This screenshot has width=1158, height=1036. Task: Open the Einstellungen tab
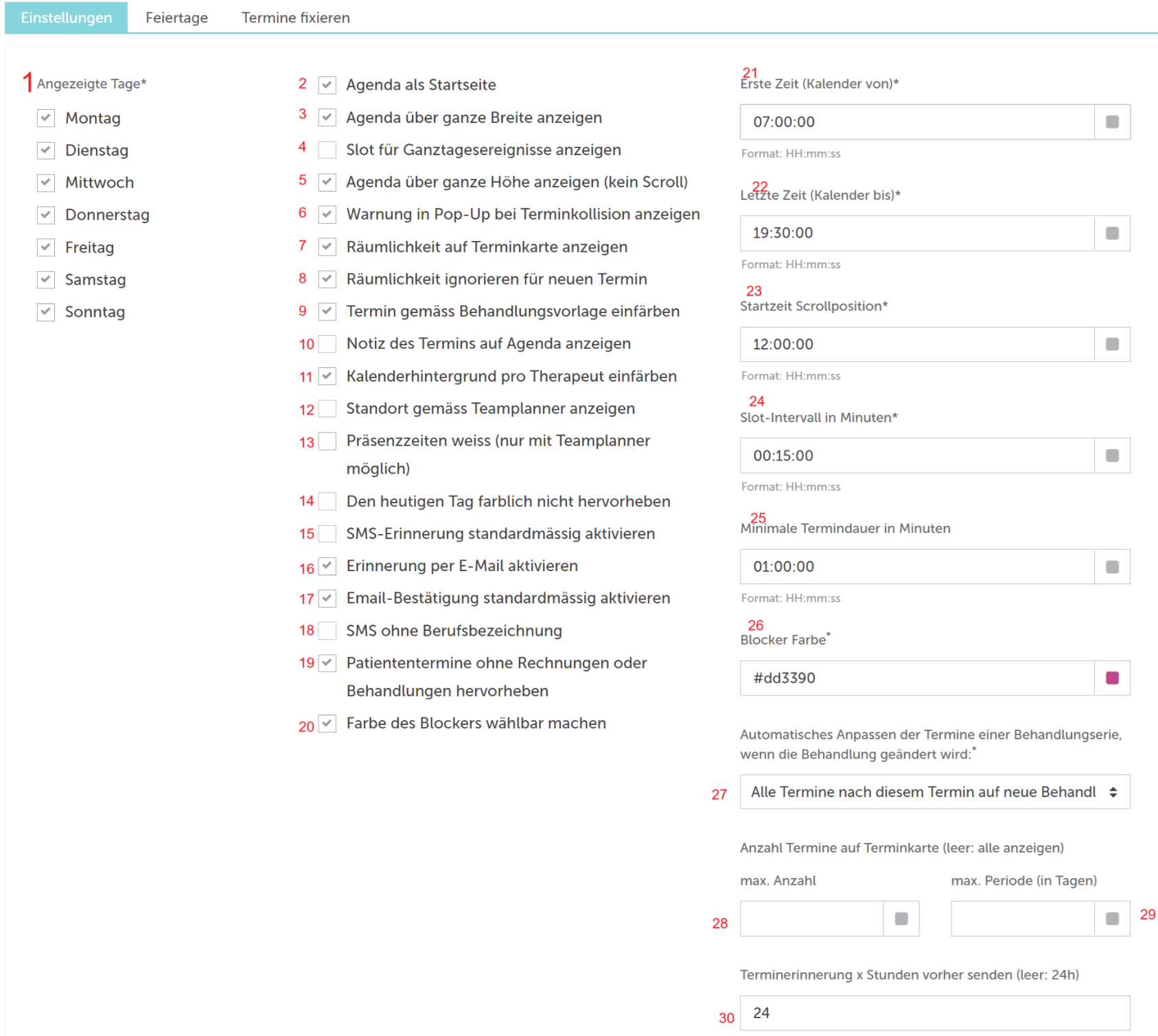66,17
